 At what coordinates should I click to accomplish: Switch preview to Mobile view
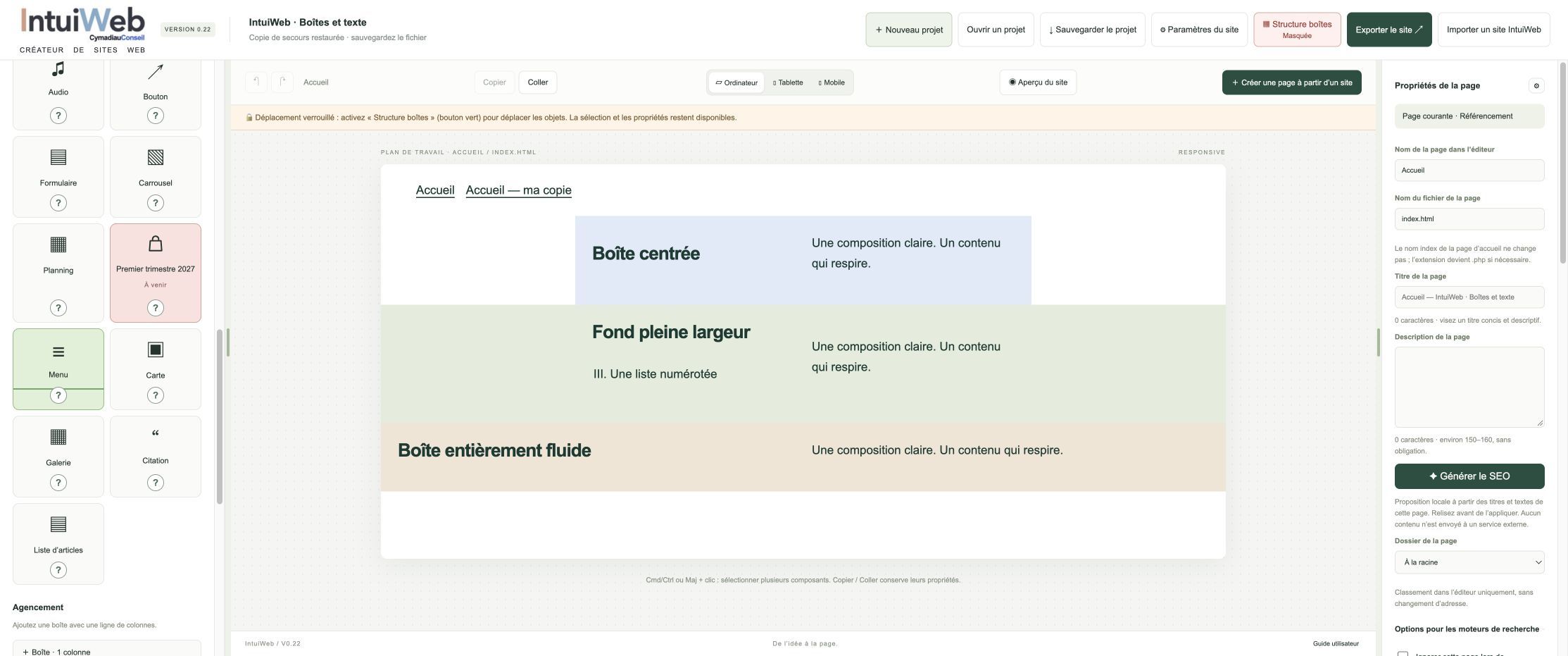pos(832,82)
